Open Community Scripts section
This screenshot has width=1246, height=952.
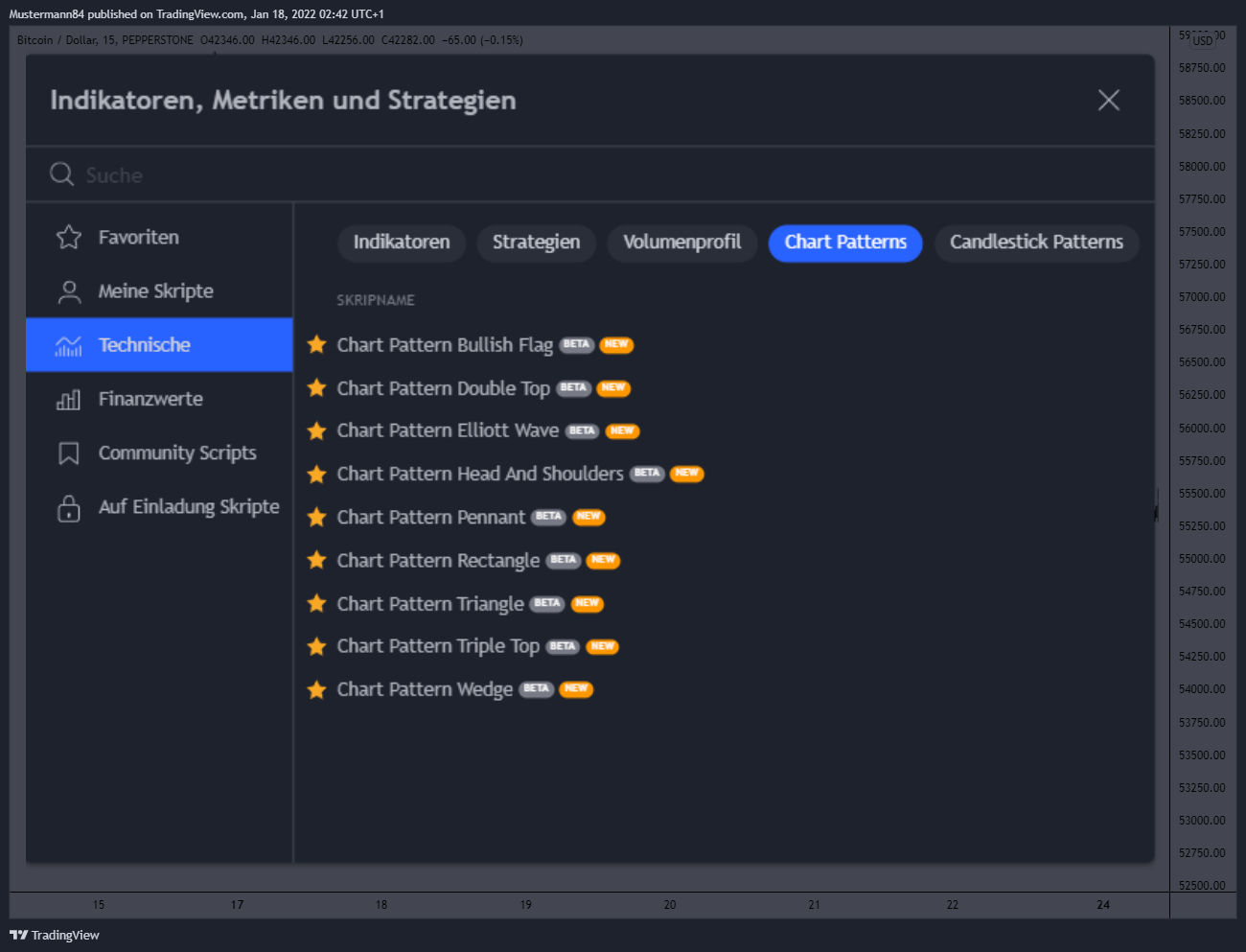159,453
